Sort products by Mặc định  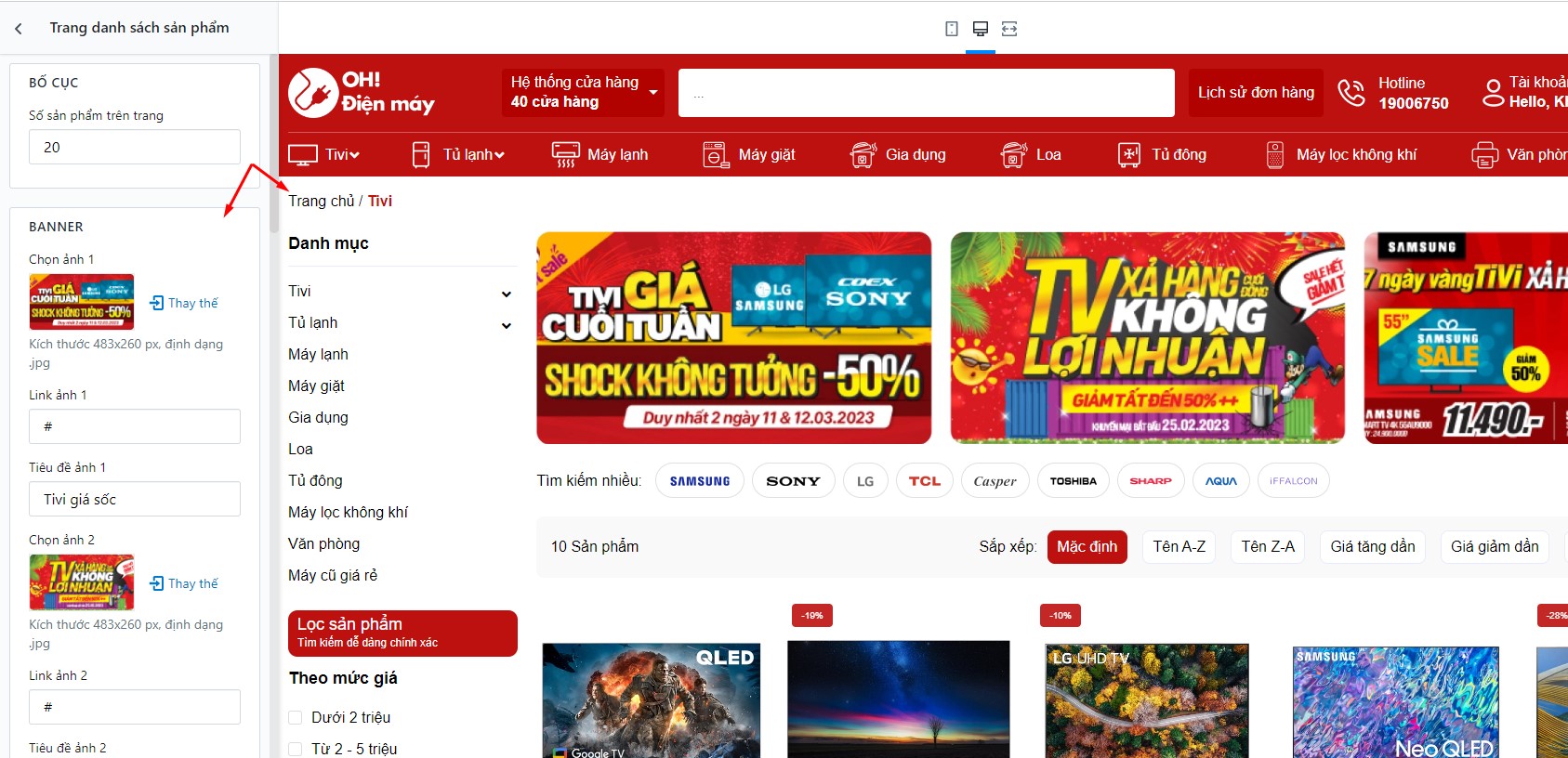point(1087,546)
